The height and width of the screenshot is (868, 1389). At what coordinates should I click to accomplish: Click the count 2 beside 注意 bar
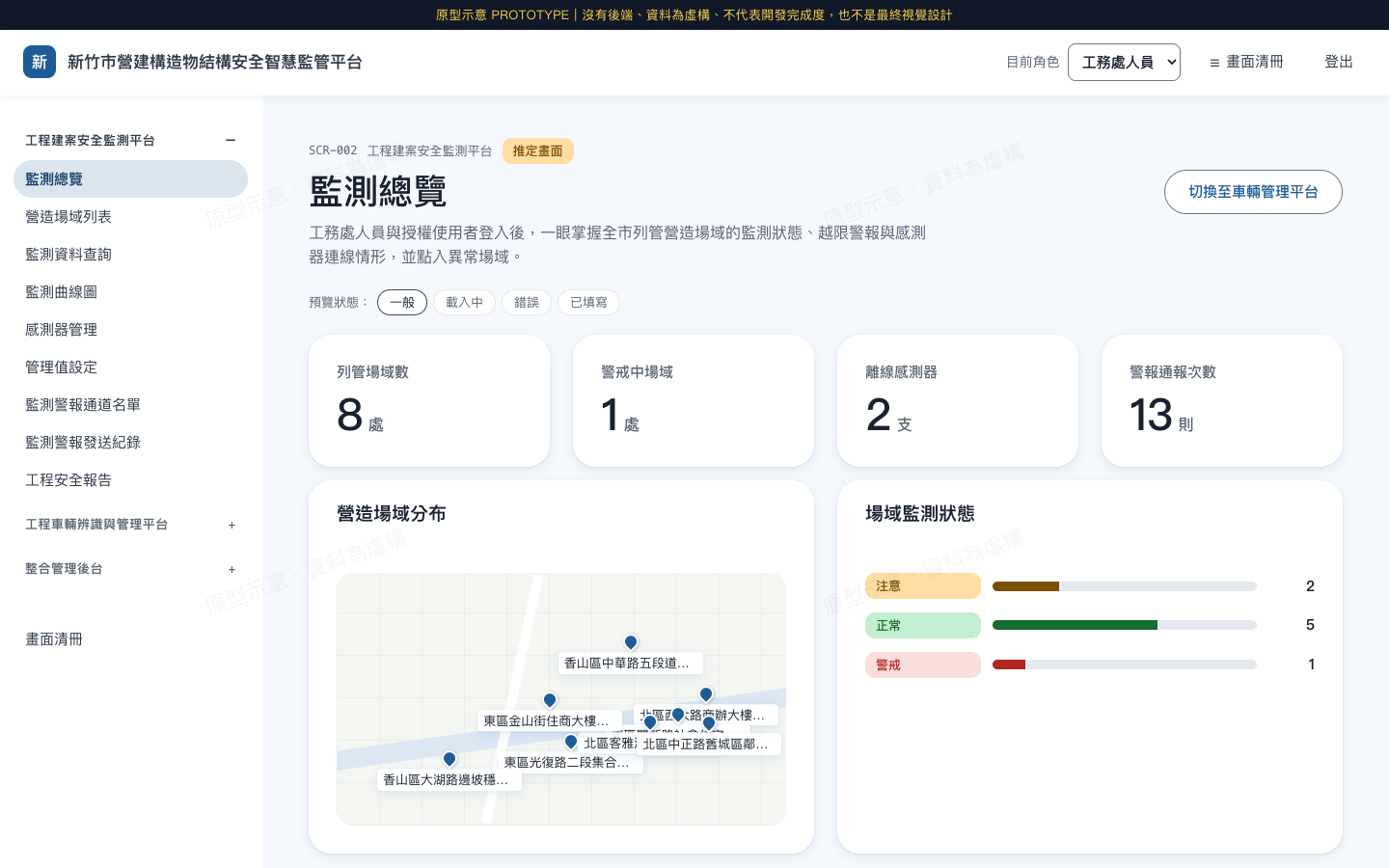point(1310,586)
